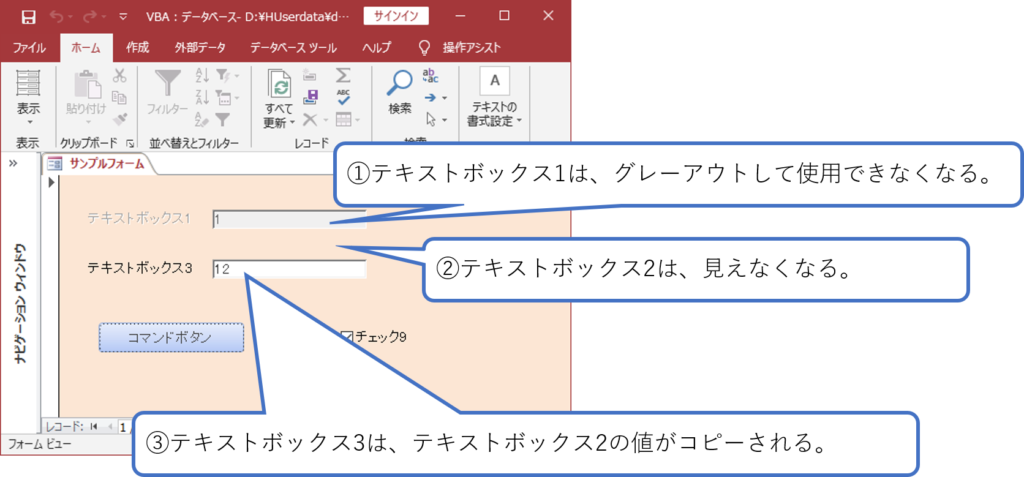The height and width of the screenshot is (477, 1024).
Task: Click the first record navigation button
Action: point(94,427)
